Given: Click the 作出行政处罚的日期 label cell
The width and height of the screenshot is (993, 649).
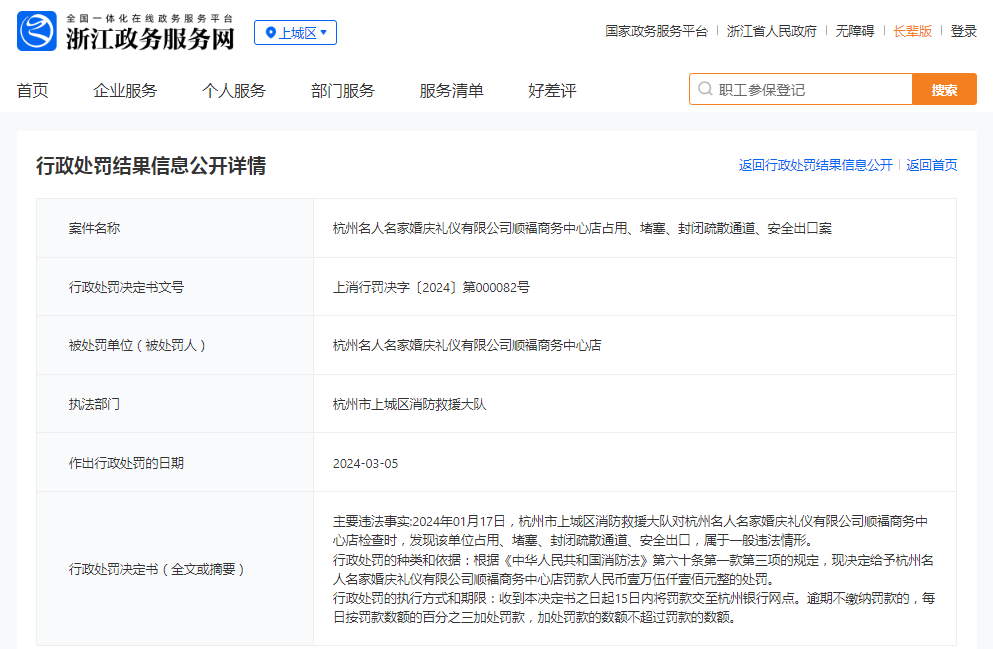Looking at the screenshot, I should point(175,463).
